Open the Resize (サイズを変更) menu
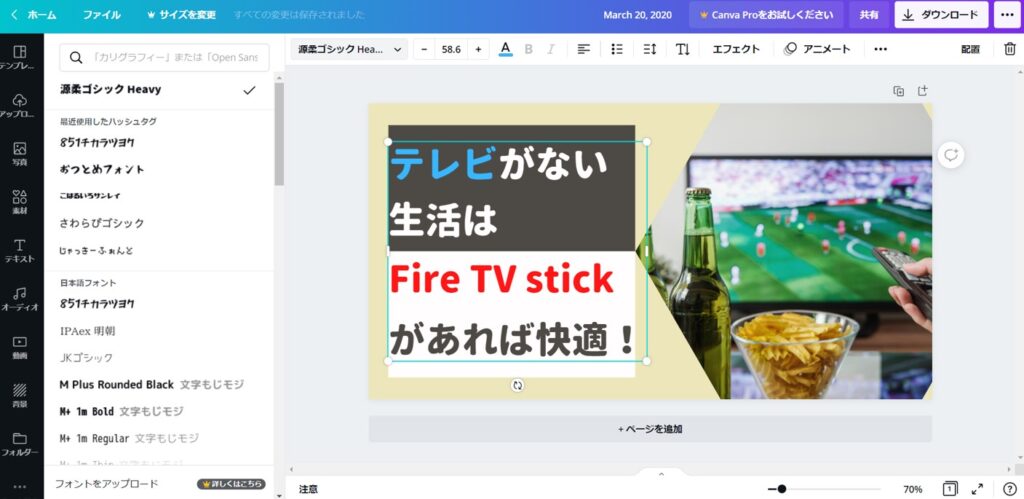The height and width of the screenshot is (499, 1024). pyautogui.click(x=182, y=14)
